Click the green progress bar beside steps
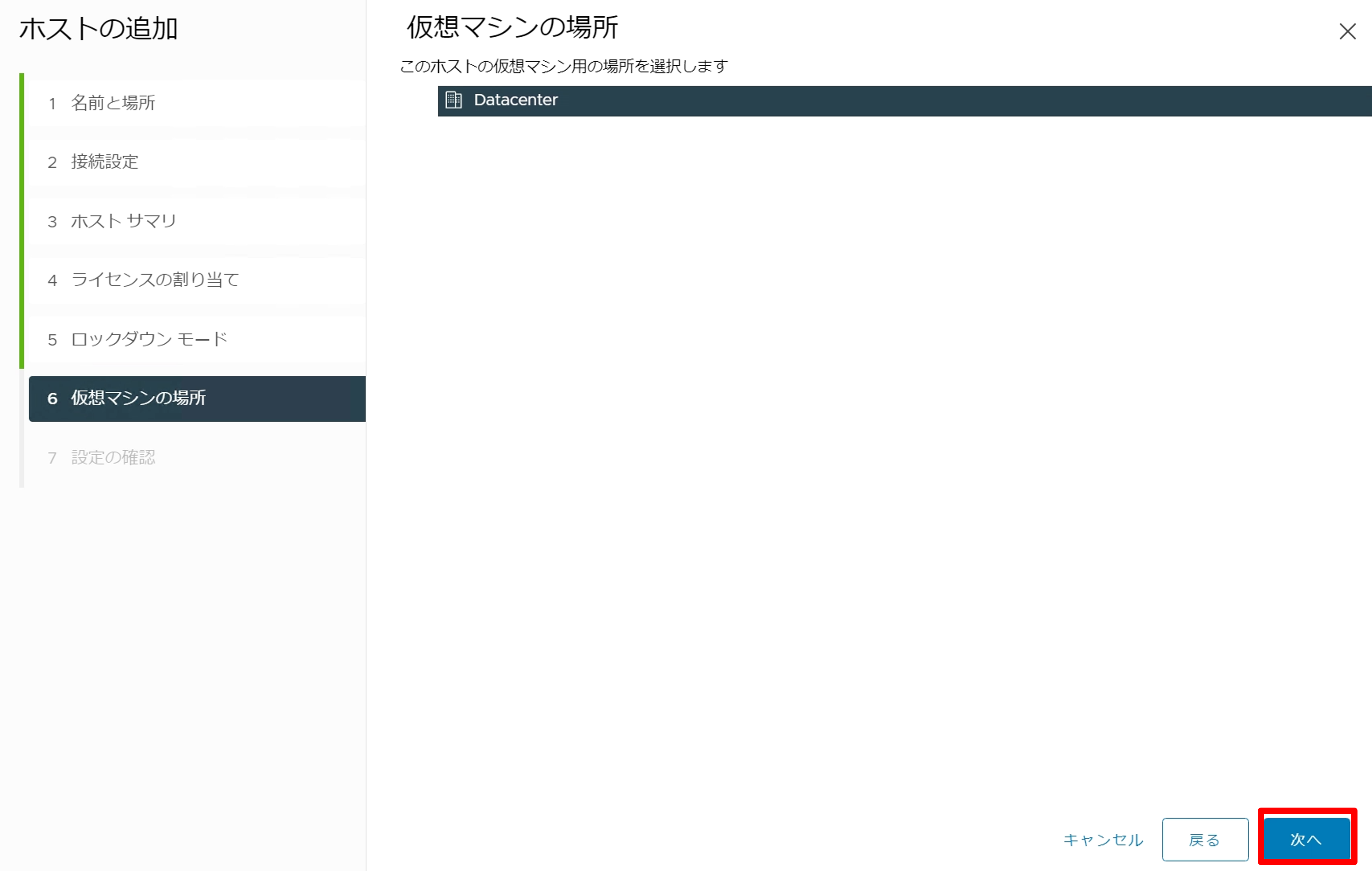1372x871 pixels. (x=22, y=221)
